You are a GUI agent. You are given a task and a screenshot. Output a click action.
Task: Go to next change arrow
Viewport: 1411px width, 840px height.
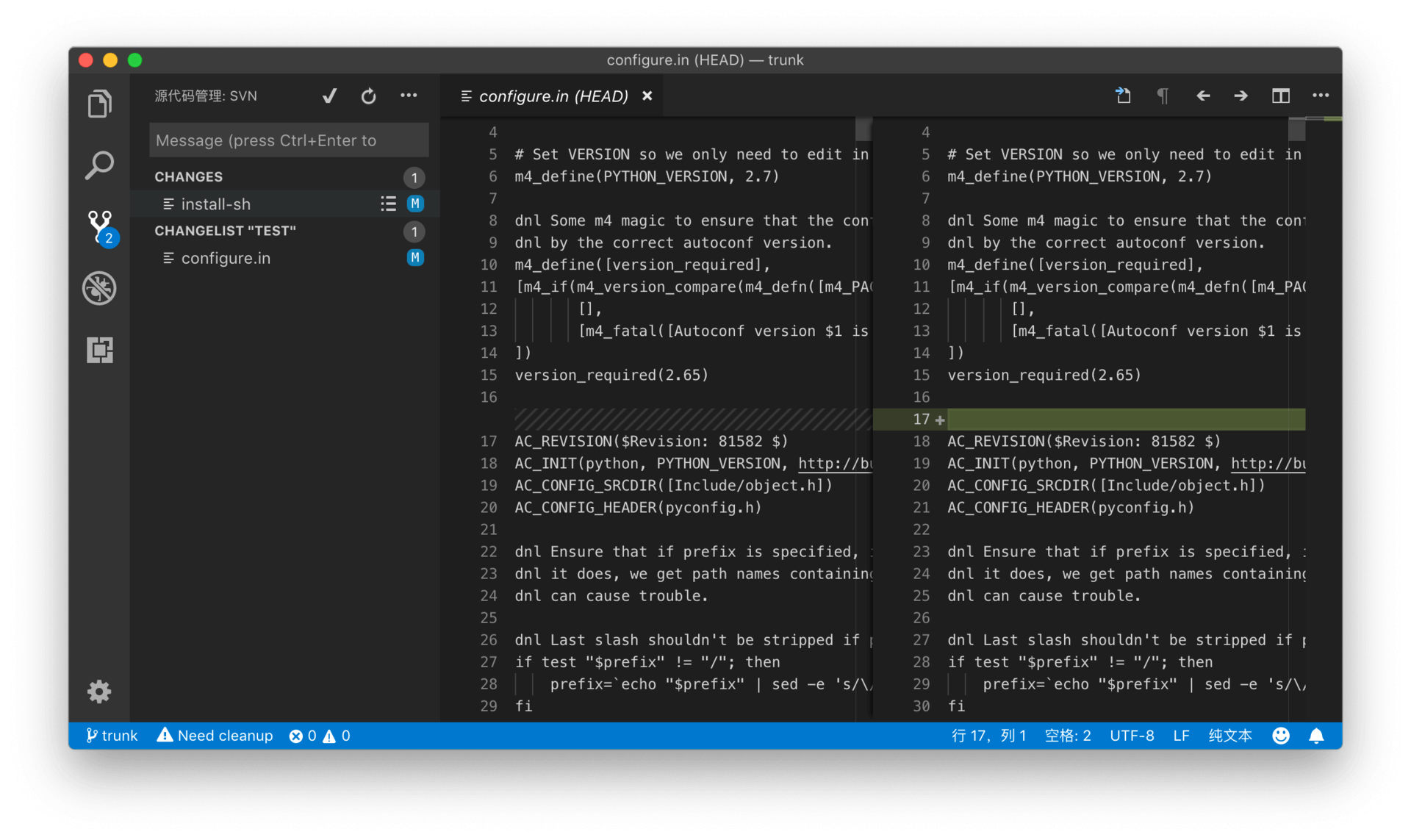point(1241,96)
